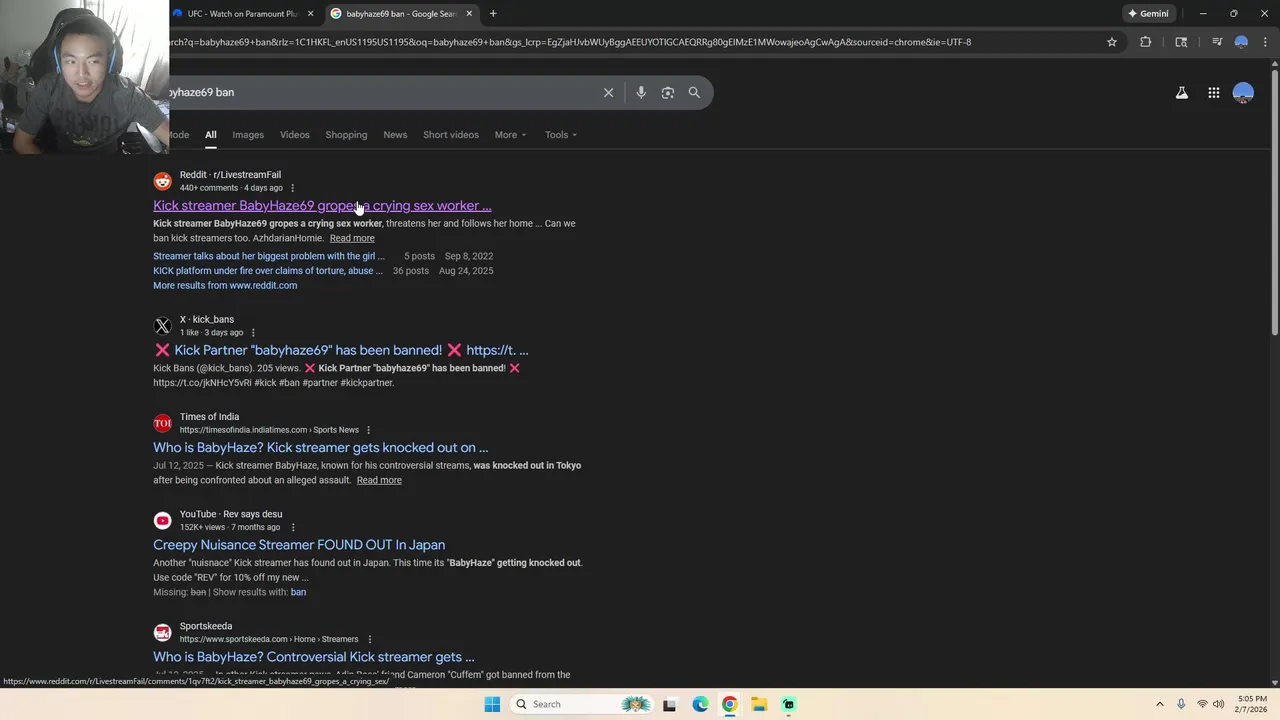Click Read more on Times of India snippet

(379, 480)
